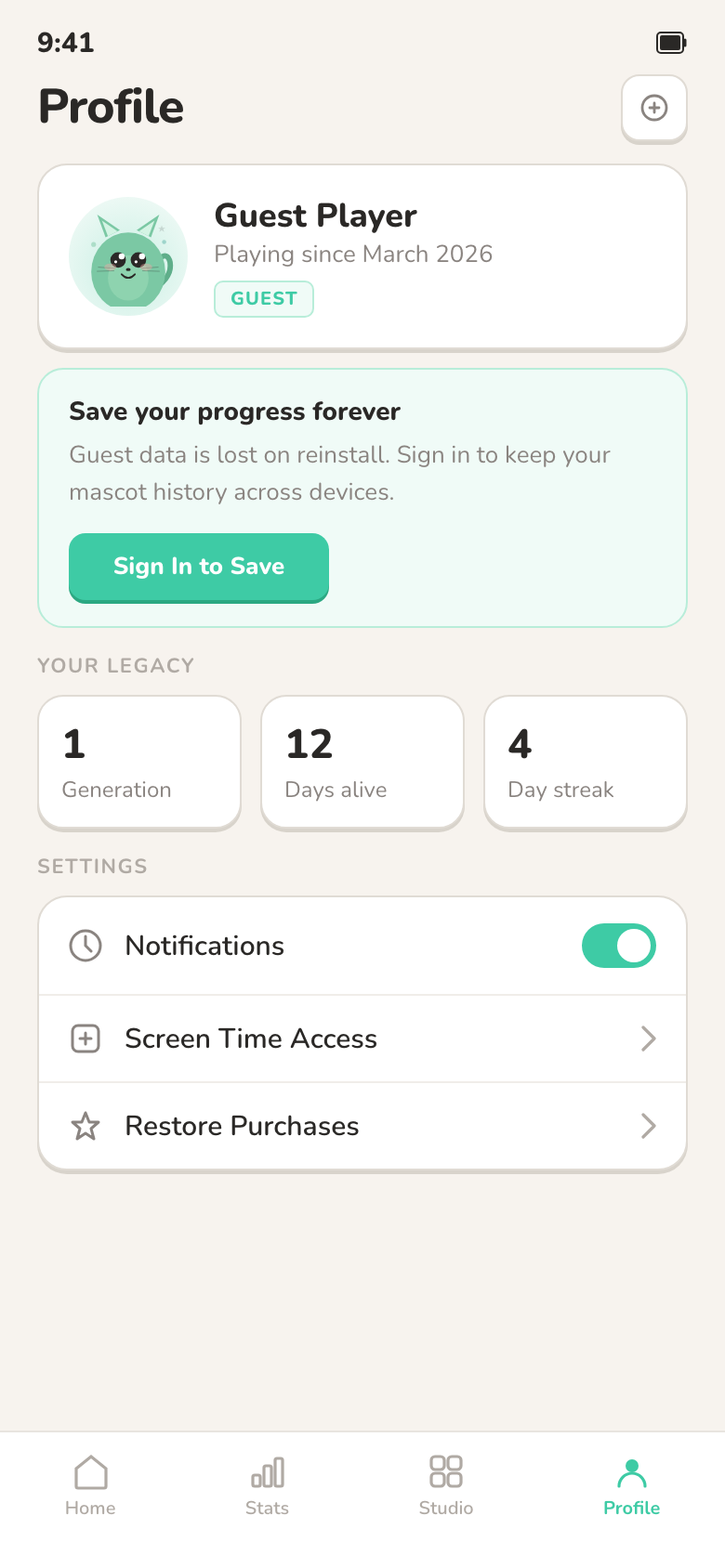Open the Stats bar chart icon

(x=268, y=1473)
